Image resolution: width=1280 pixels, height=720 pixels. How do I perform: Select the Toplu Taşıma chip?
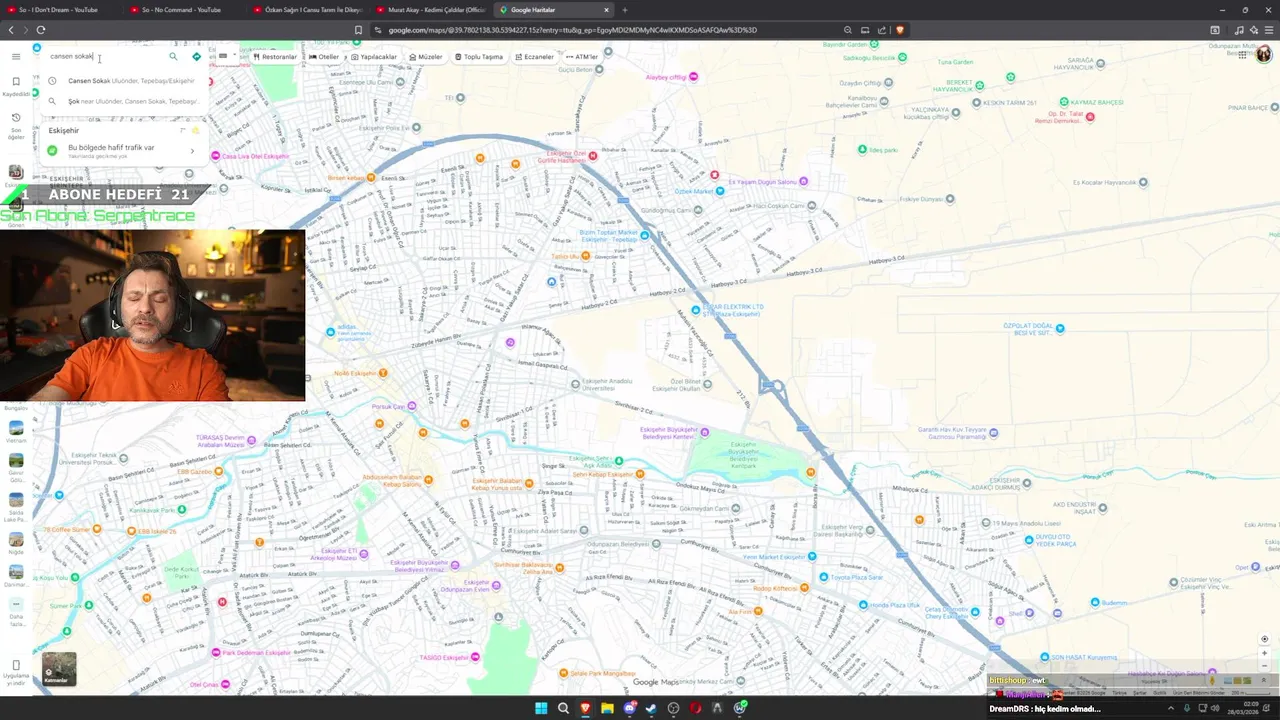pyautogui.click(x=479, y=57)
